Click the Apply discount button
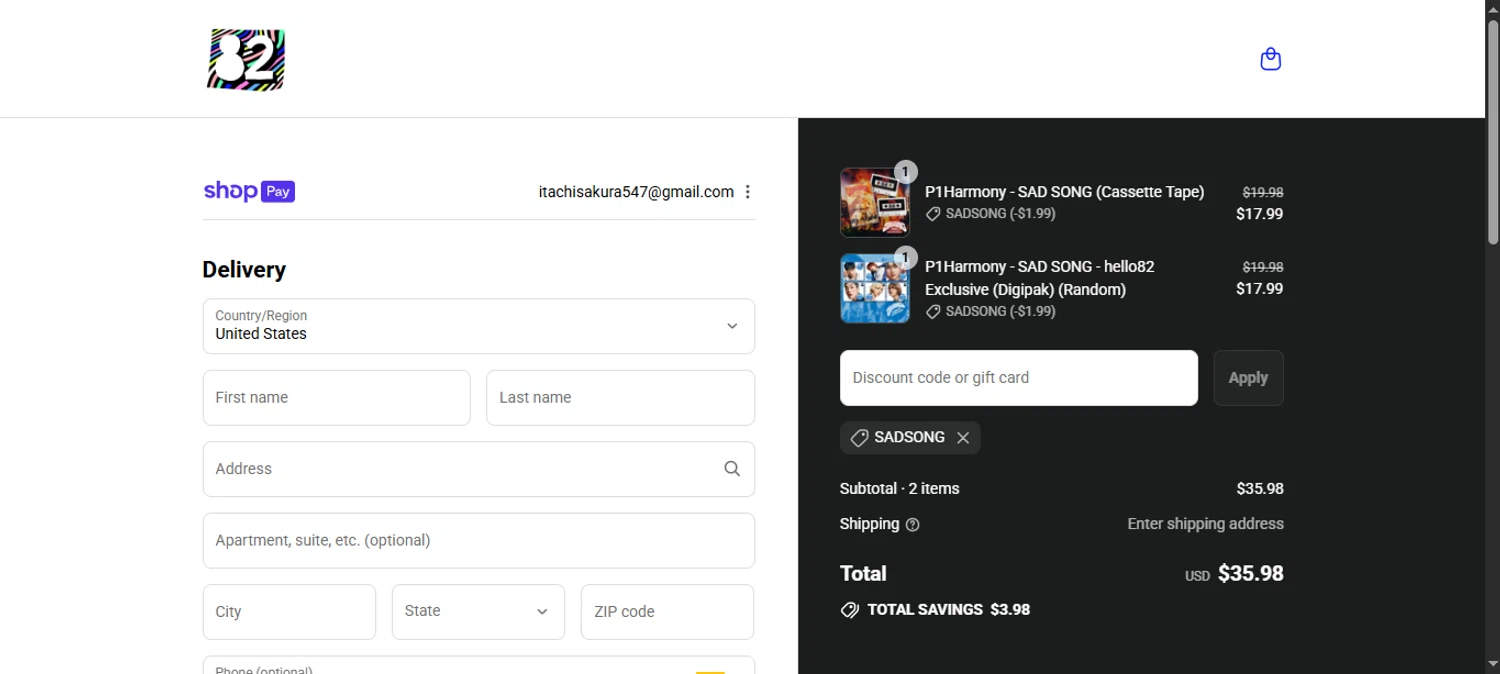This screenshot has width=1500, height=674. (1248, 378)
